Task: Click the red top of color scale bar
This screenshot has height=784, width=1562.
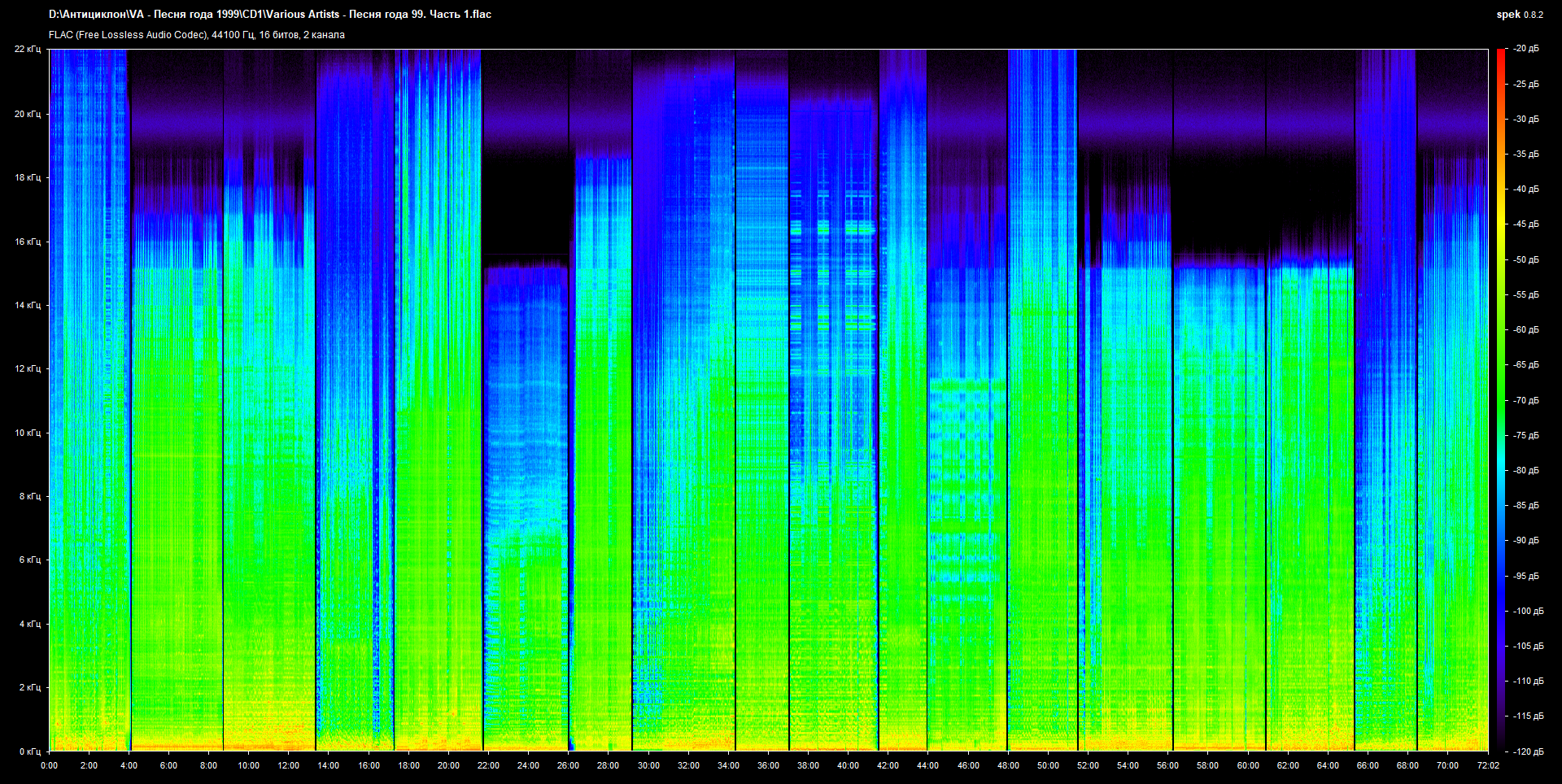Action: (1500, 55)
